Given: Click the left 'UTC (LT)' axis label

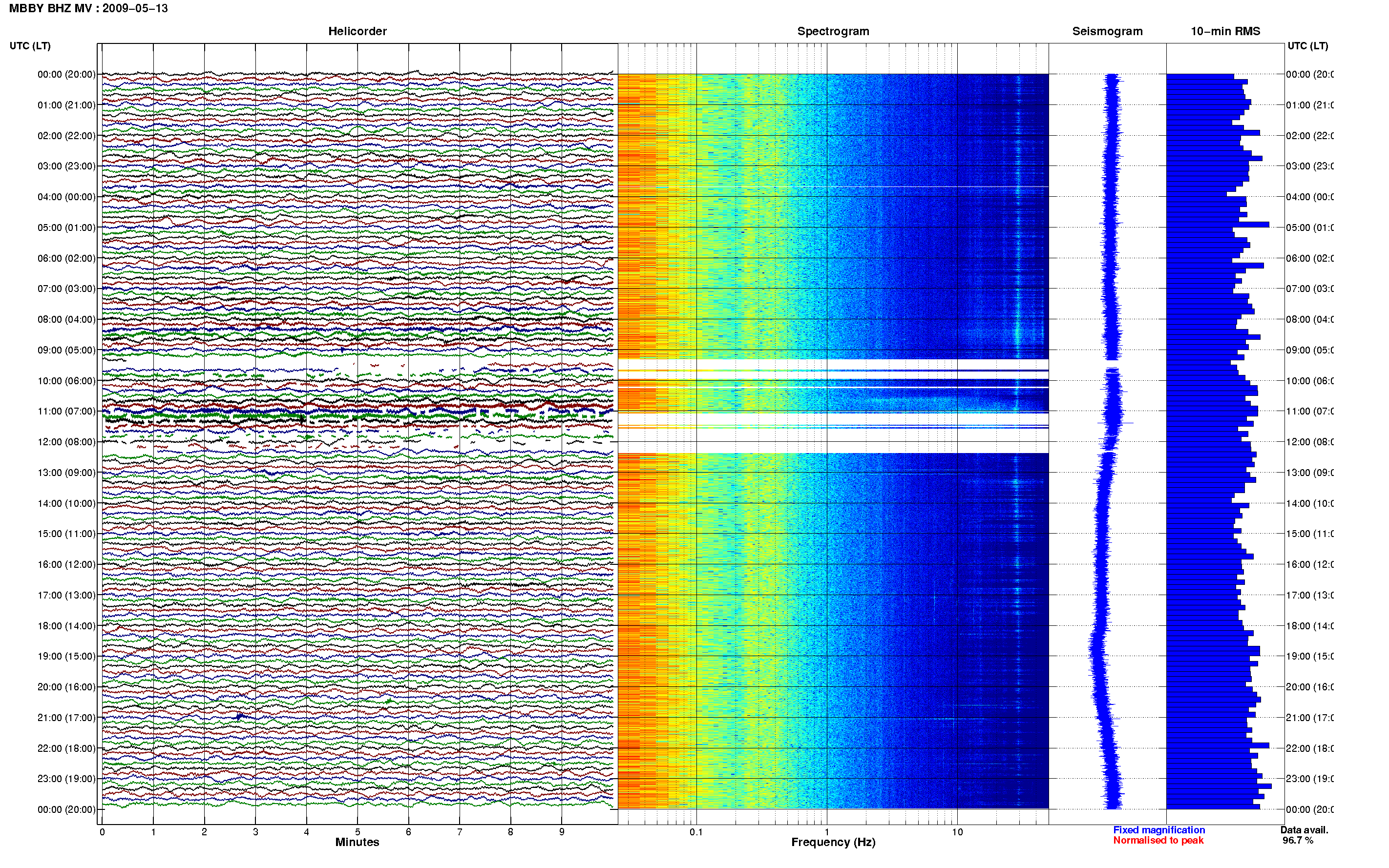Looking at the screenshot, I should tap(30, 46).
